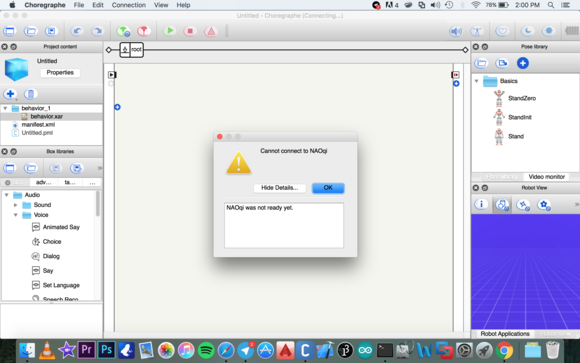This screenshot has height=363, width=580.
Task: Select the StandZero pose
Action: coord(515,98)
